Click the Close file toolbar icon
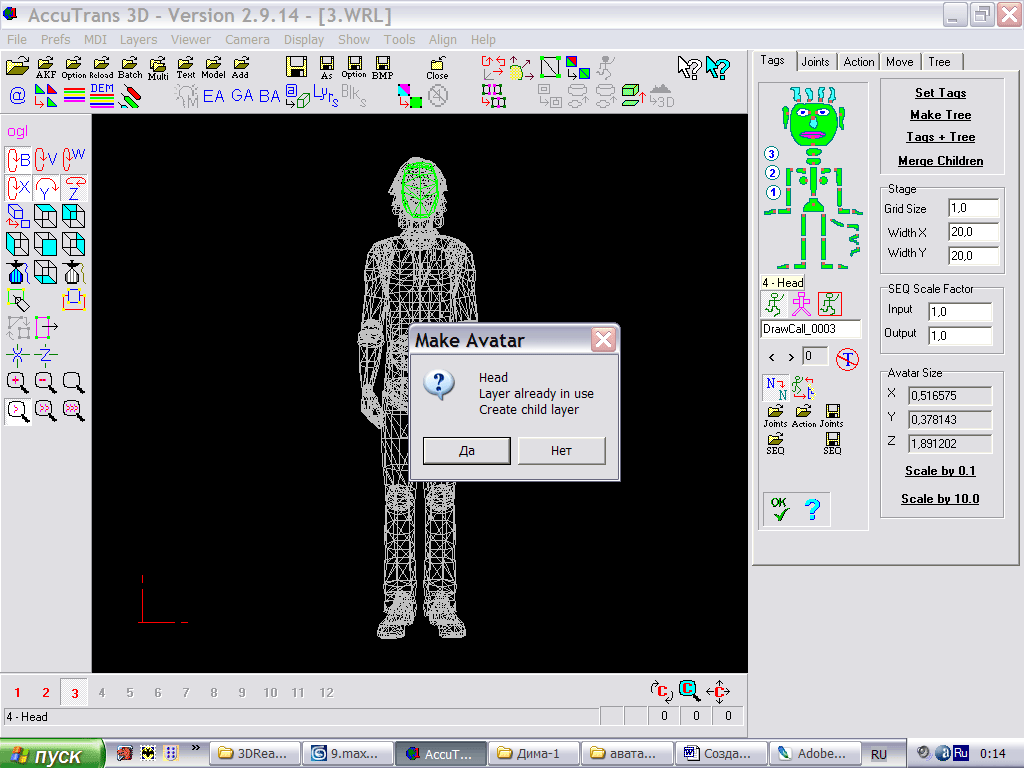1024x768 pixels. pos(437,68)
